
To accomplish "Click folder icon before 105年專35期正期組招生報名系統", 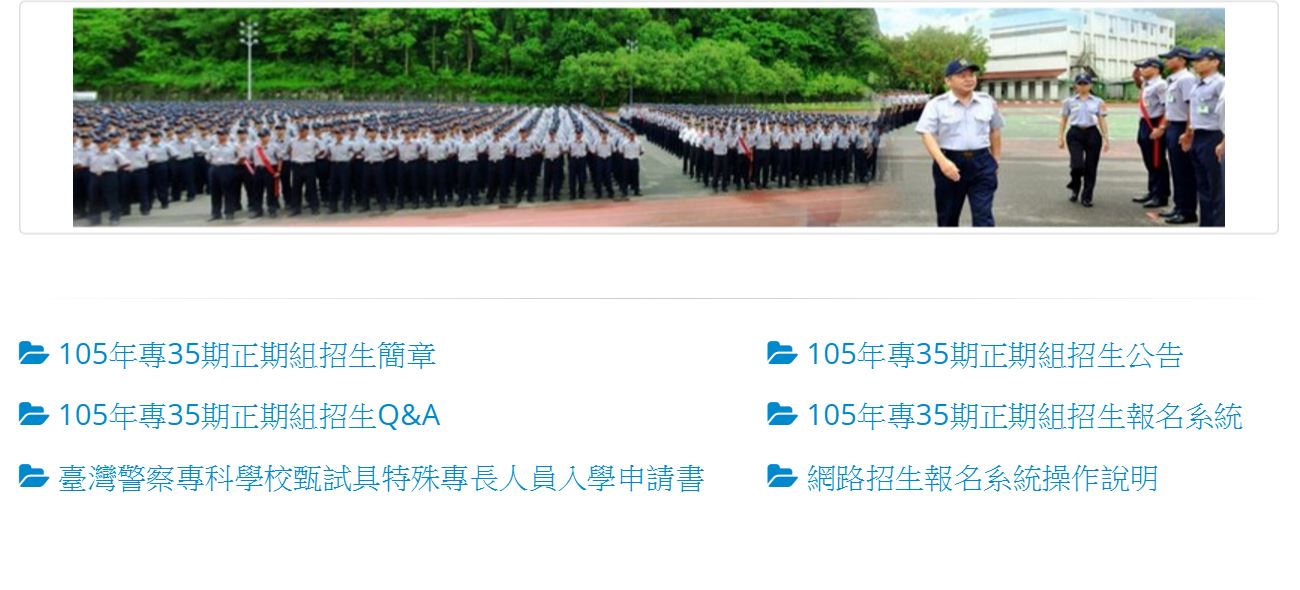I will [x=782, y=415].
